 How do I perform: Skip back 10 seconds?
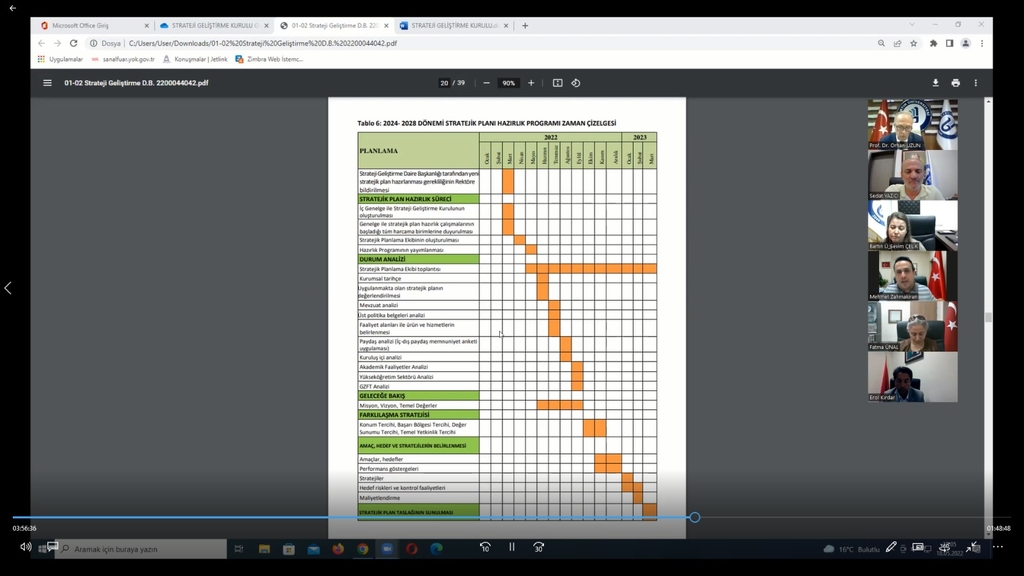tap(485, 547)
